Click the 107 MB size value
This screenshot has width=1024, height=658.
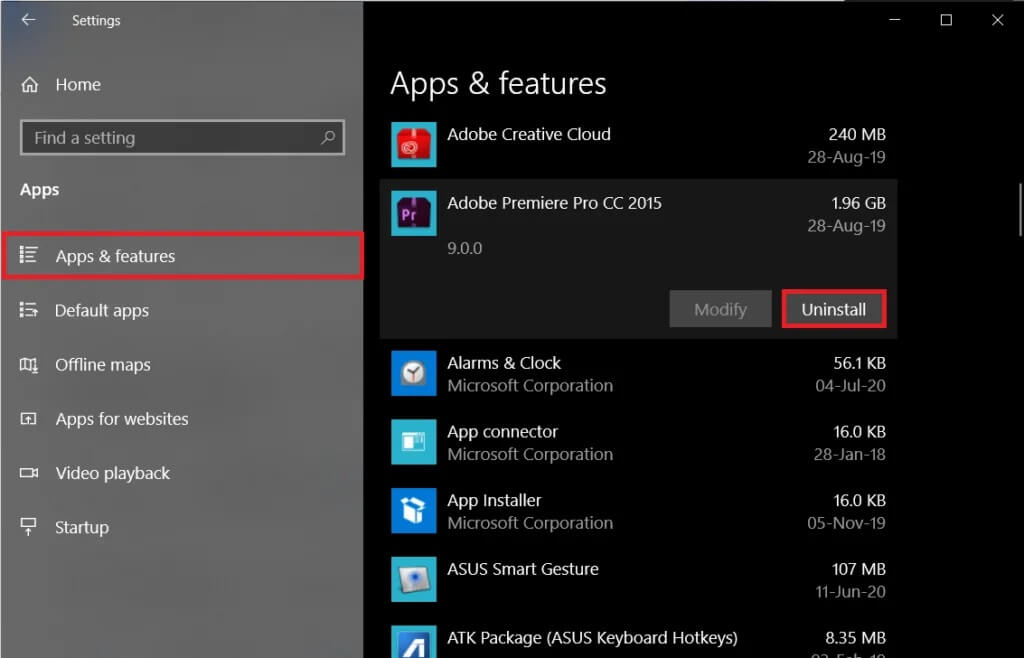(858, 569)
